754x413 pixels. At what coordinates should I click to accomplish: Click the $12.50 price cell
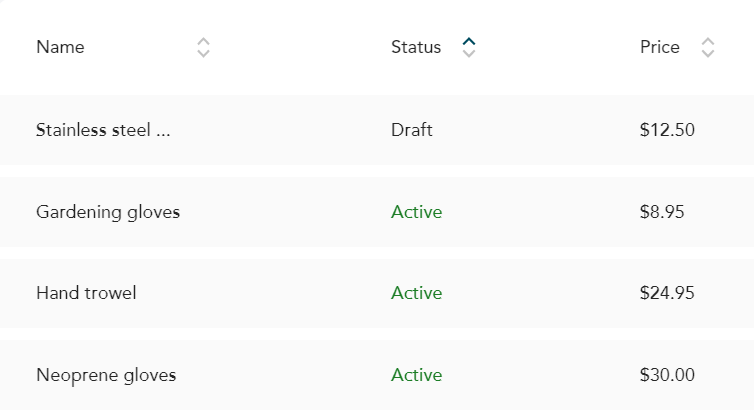667,130
